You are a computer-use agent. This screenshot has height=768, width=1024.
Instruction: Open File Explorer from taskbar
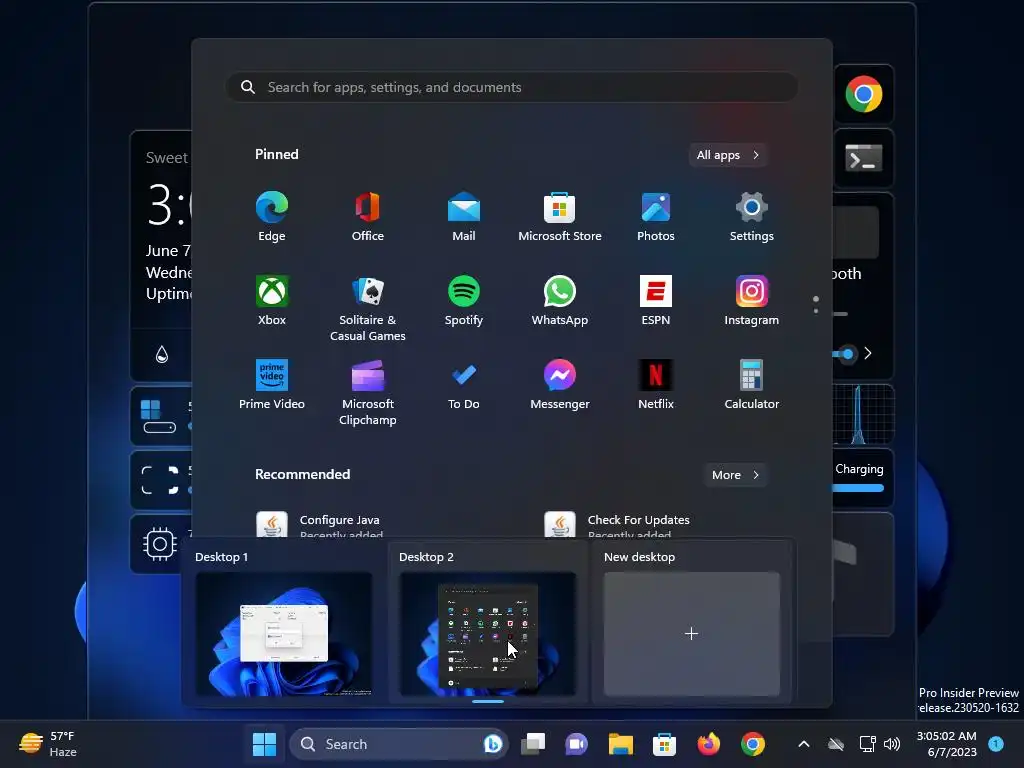pyautogui.click(x=620, y=744)
